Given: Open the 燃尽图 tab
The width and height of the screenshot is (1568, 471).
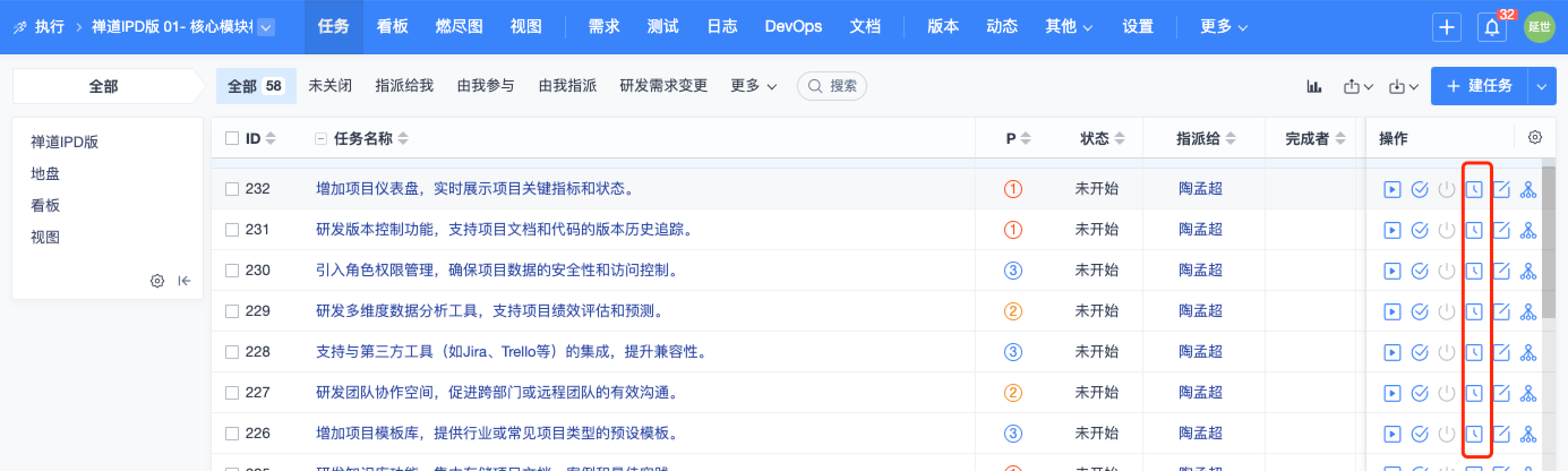Looking at the screenshot, I should 459,27.
